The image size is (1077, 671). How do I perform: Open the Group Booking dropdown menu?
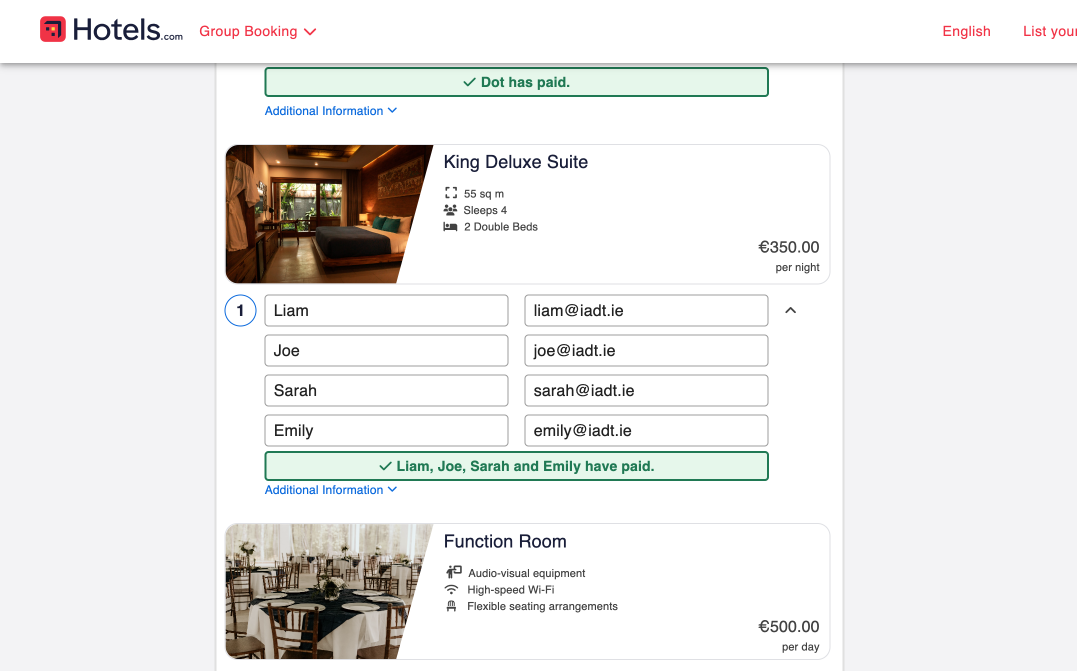click(257, 31)
